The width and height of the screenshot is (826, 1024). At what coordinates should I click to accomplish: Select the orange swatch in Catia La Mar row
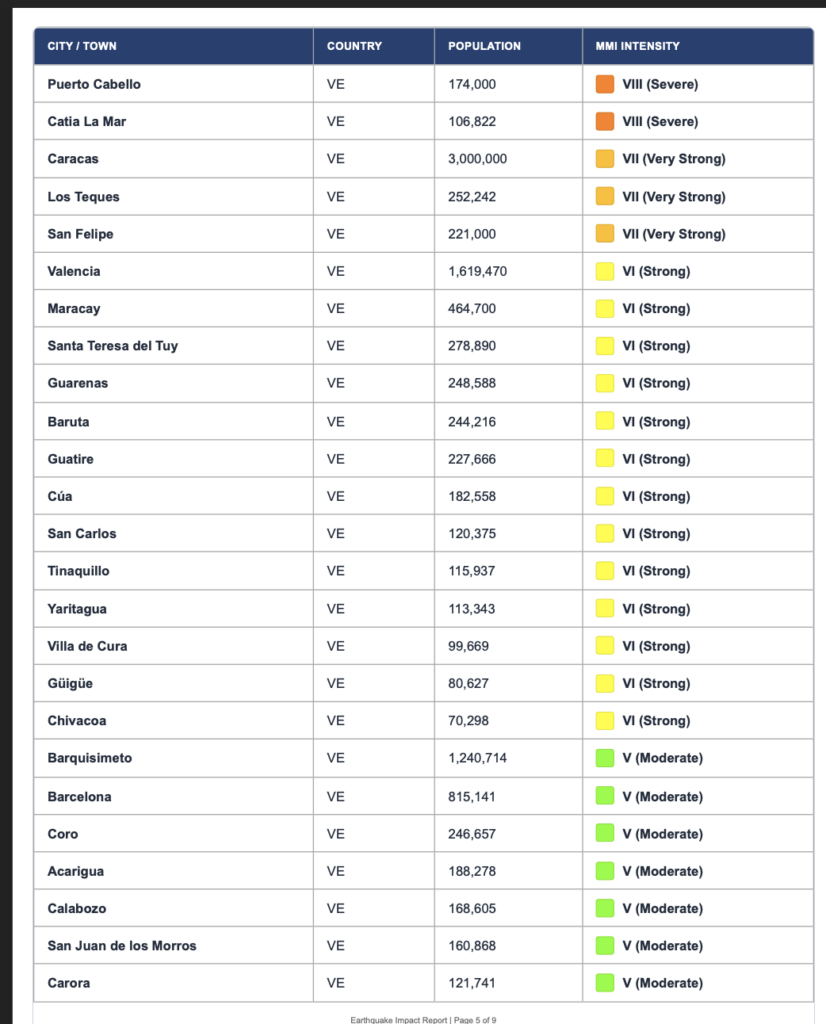click(605, 121)
